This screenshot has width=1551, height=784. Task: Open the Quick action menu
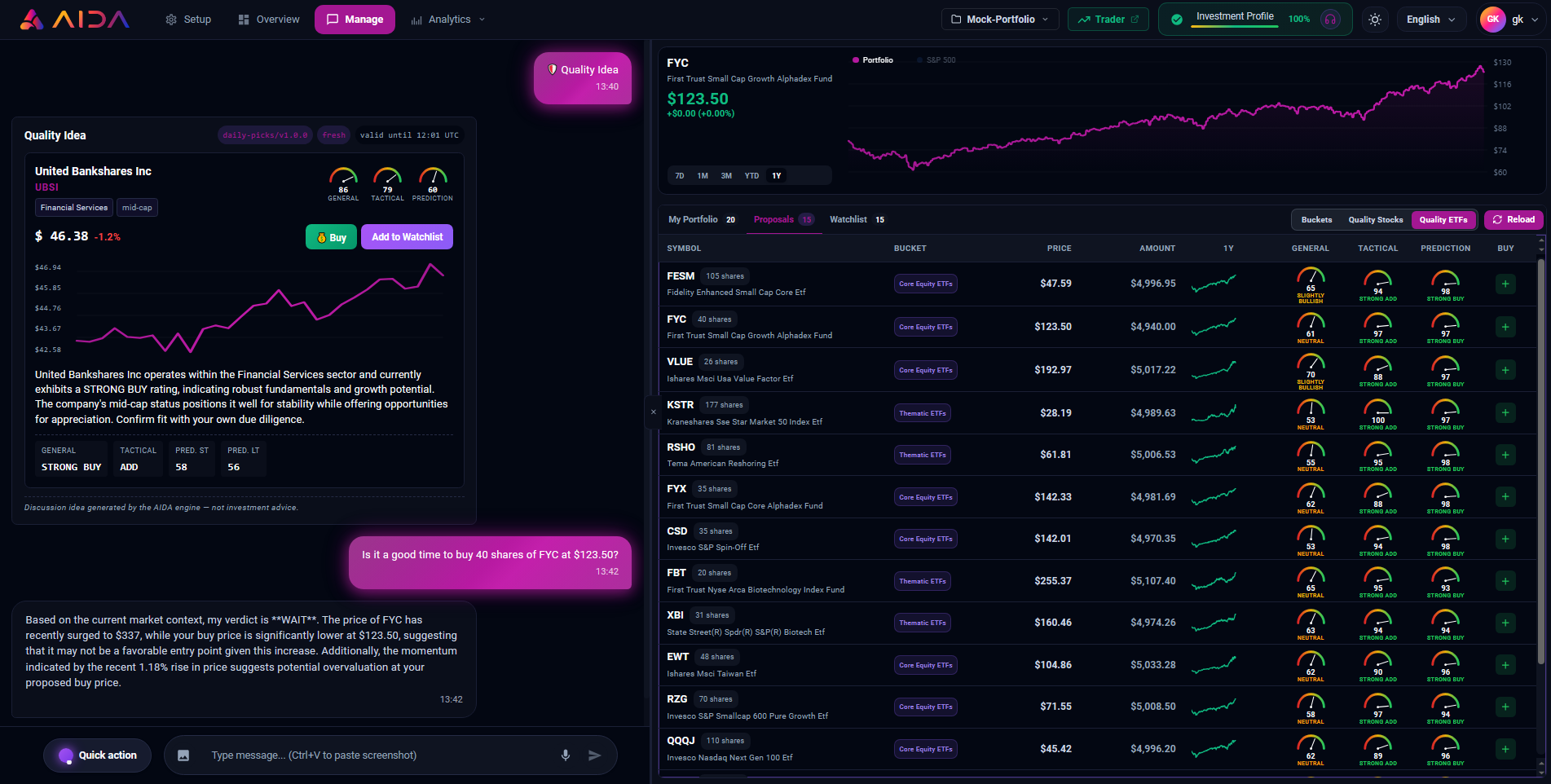coord(97,755)
